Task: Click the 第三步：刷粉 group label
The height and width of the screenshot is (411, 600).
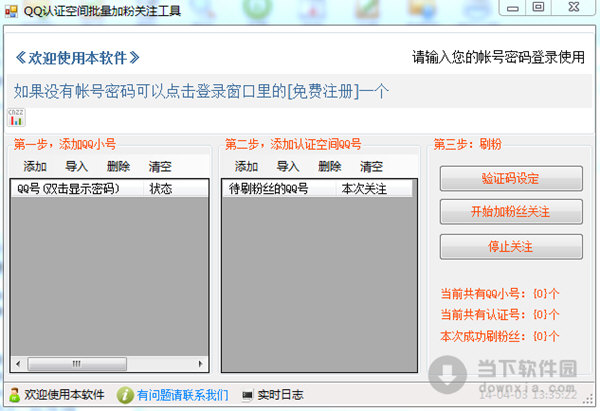Action: tap(468, 144)
